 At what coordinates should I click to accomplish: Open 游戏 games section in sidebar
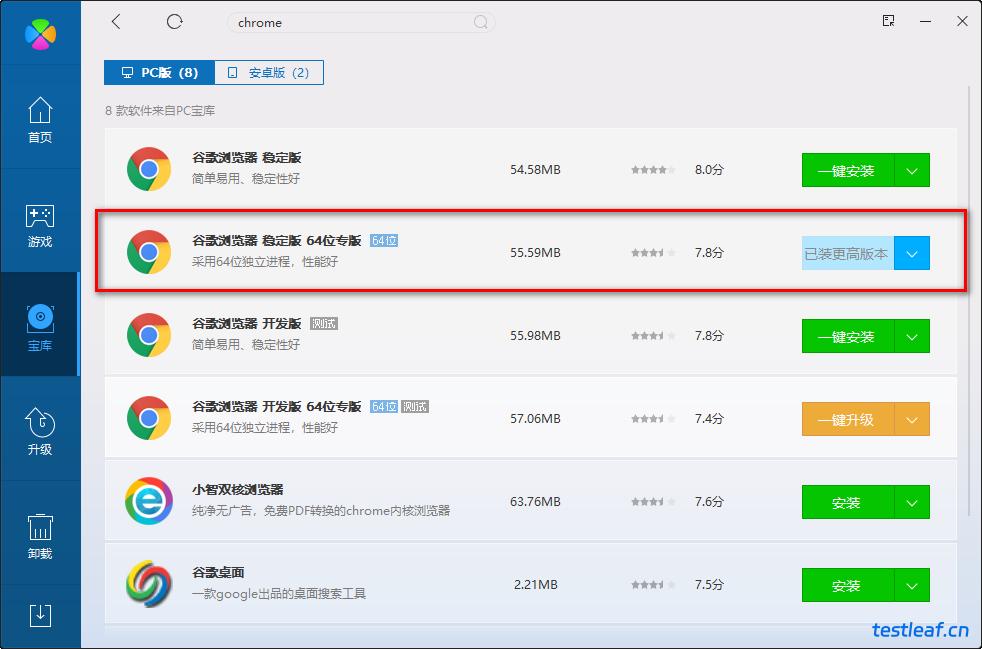click(40, 225)
